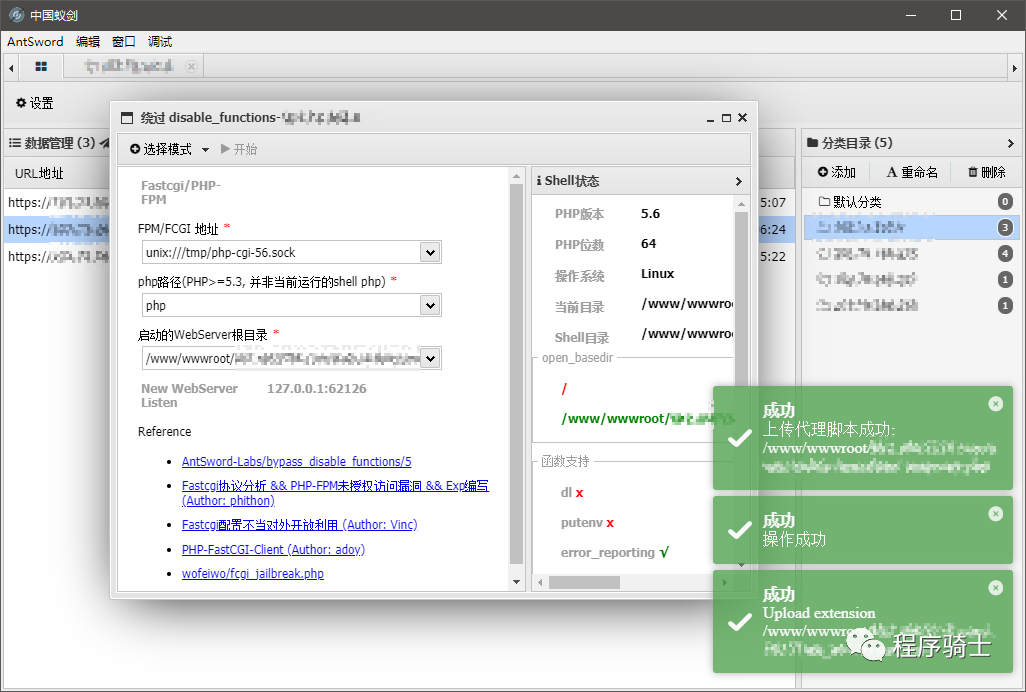Expand the FPM/FCGI 地址 combo box arrow
1026x692 pixels.
point(430,252)
